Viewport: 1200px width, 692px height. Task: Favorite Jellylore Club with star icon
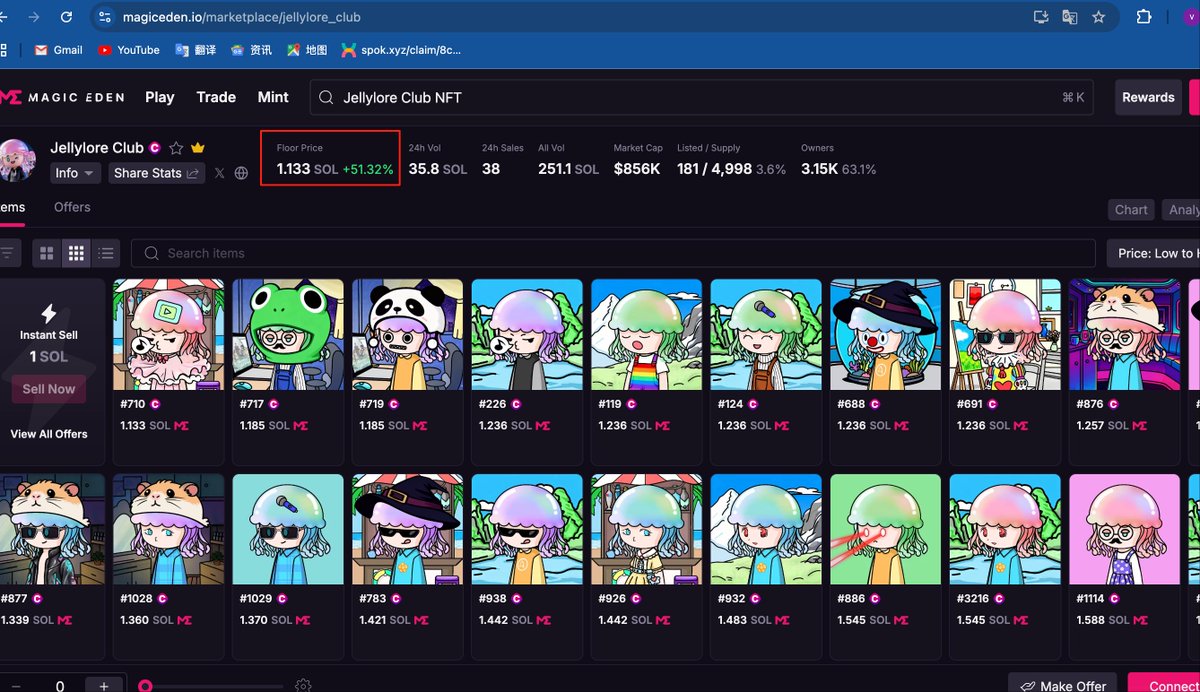point(177,148)
